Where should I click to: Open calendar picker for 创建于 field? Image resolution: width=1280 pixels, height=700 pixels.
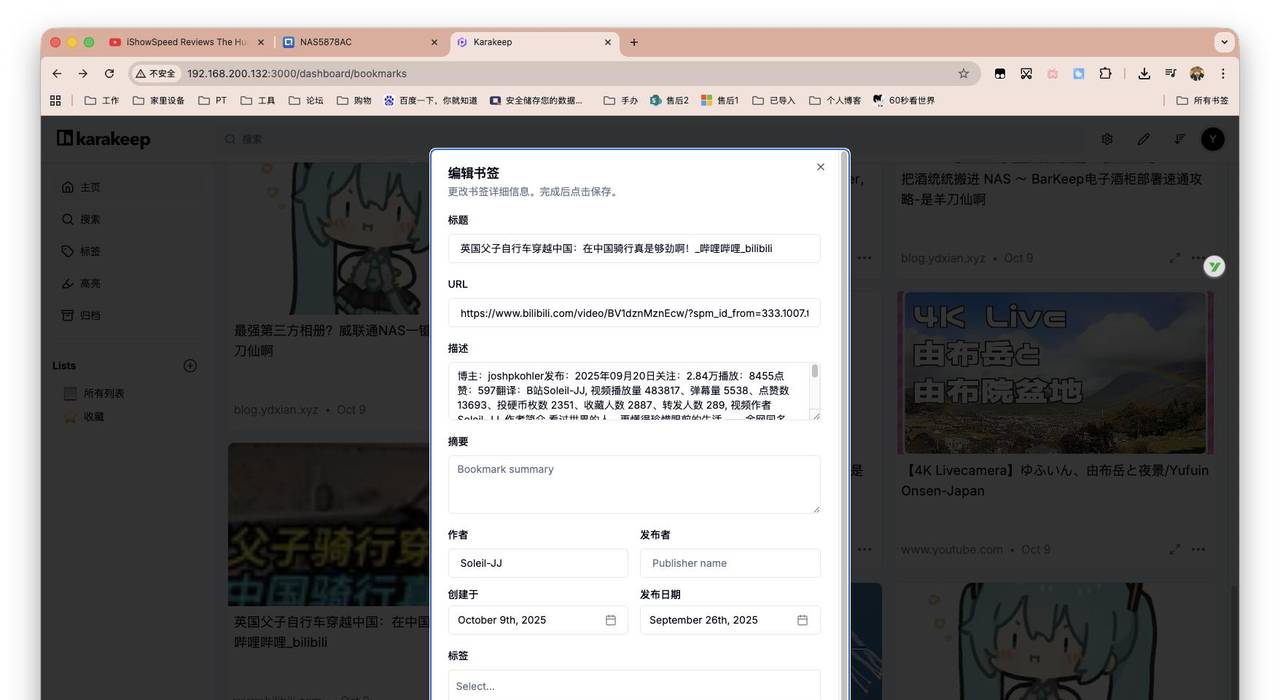click(610, 619)
